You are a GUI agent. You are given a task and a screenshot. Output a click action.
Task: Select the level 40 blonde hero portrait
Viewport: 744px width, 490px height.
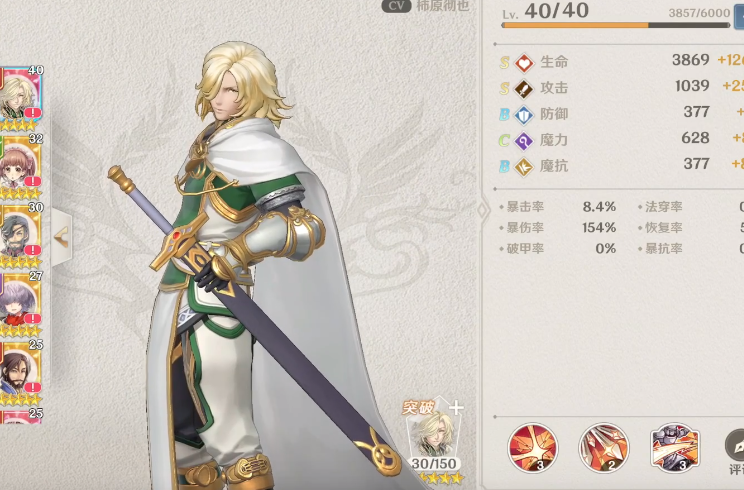21,98
